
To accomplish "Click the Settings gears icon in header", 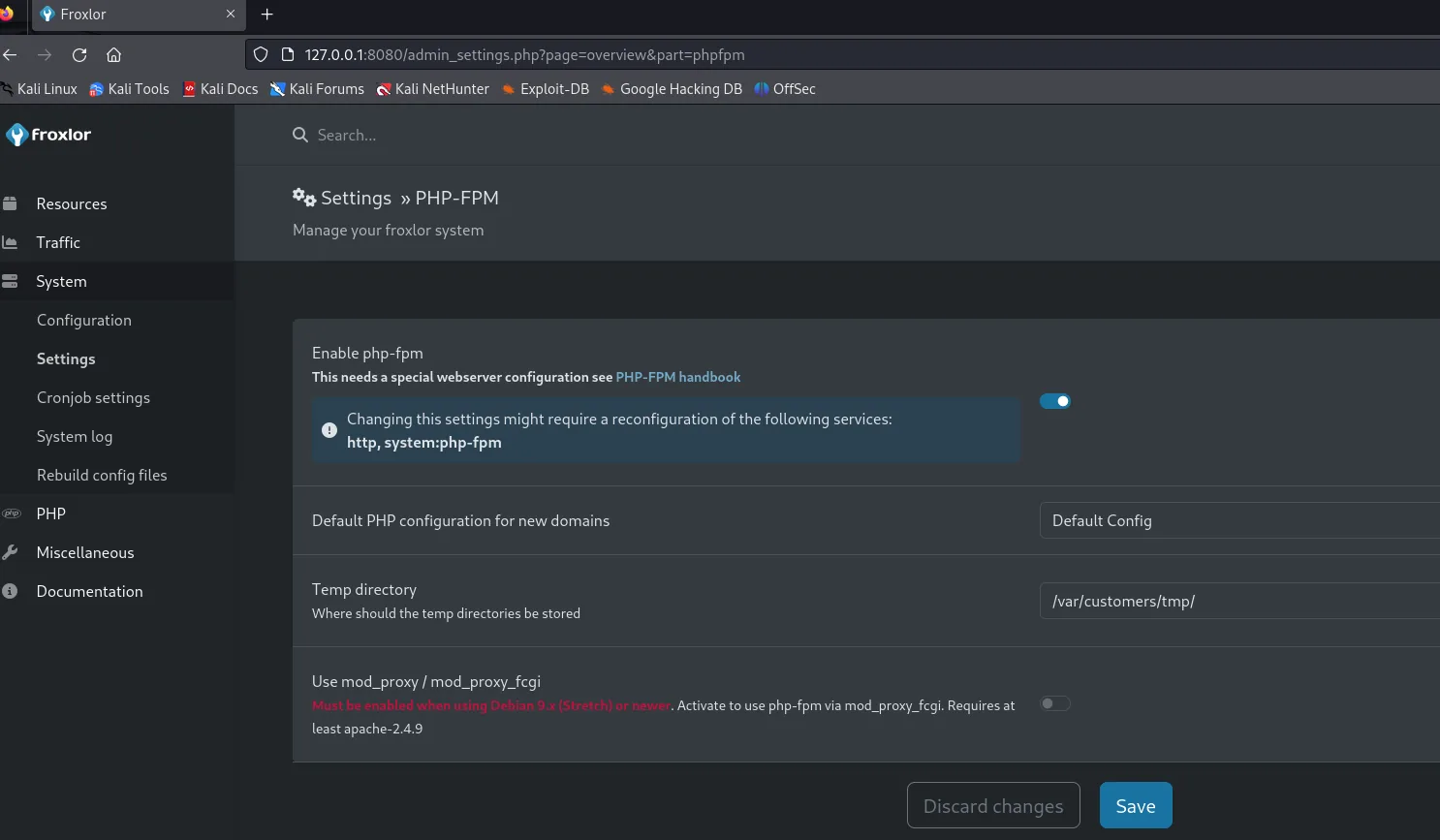I will pyautogui.click(x=304, y=197).
